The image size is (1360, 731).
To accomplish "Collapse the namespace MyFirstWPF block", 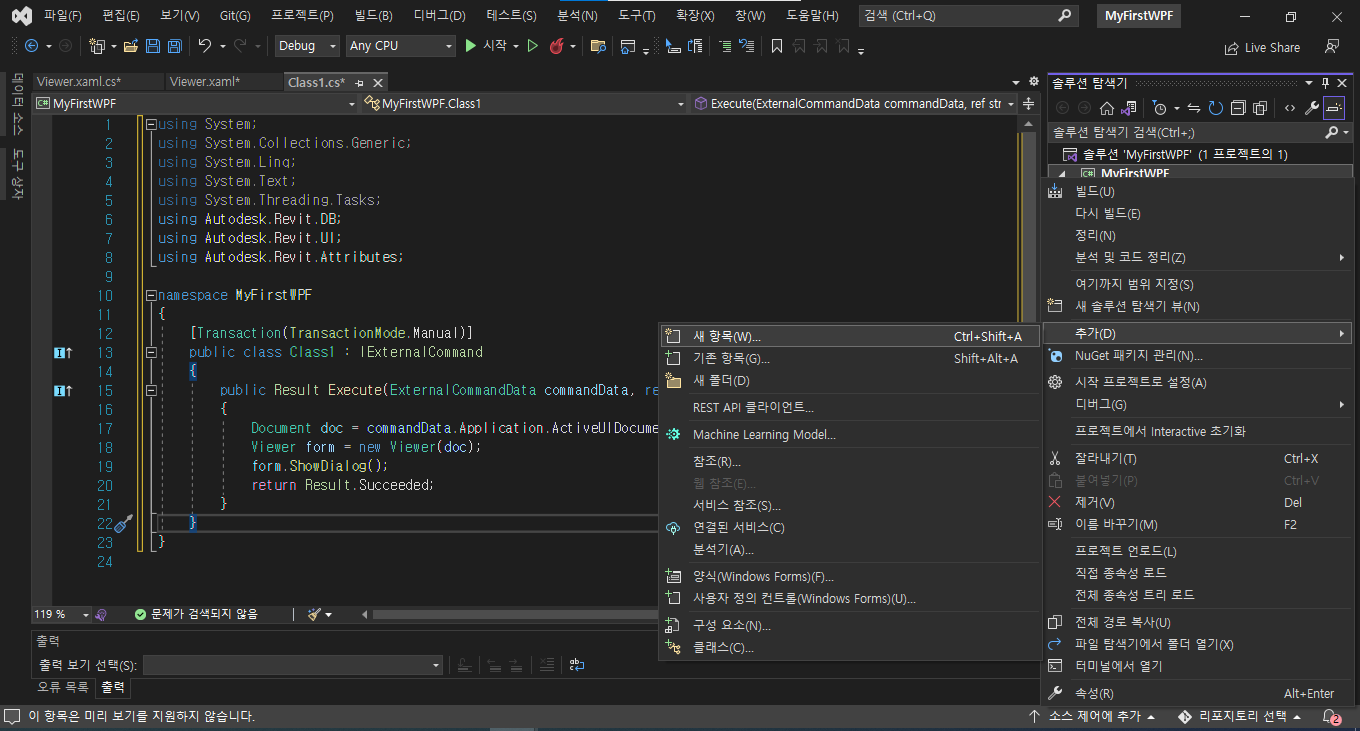I will (x=151, y=296).
